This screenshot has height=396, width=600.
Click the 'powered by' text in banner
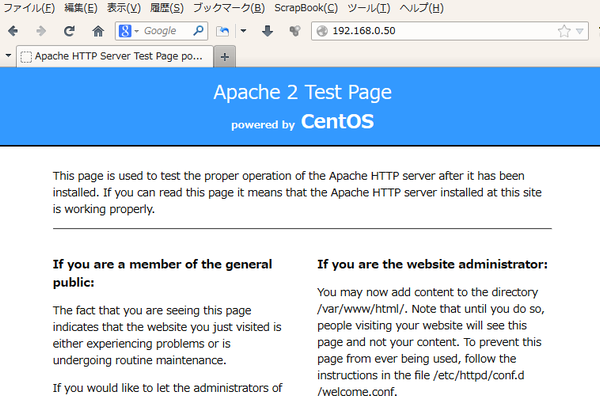pyautogui.click(x=263, y=125)
